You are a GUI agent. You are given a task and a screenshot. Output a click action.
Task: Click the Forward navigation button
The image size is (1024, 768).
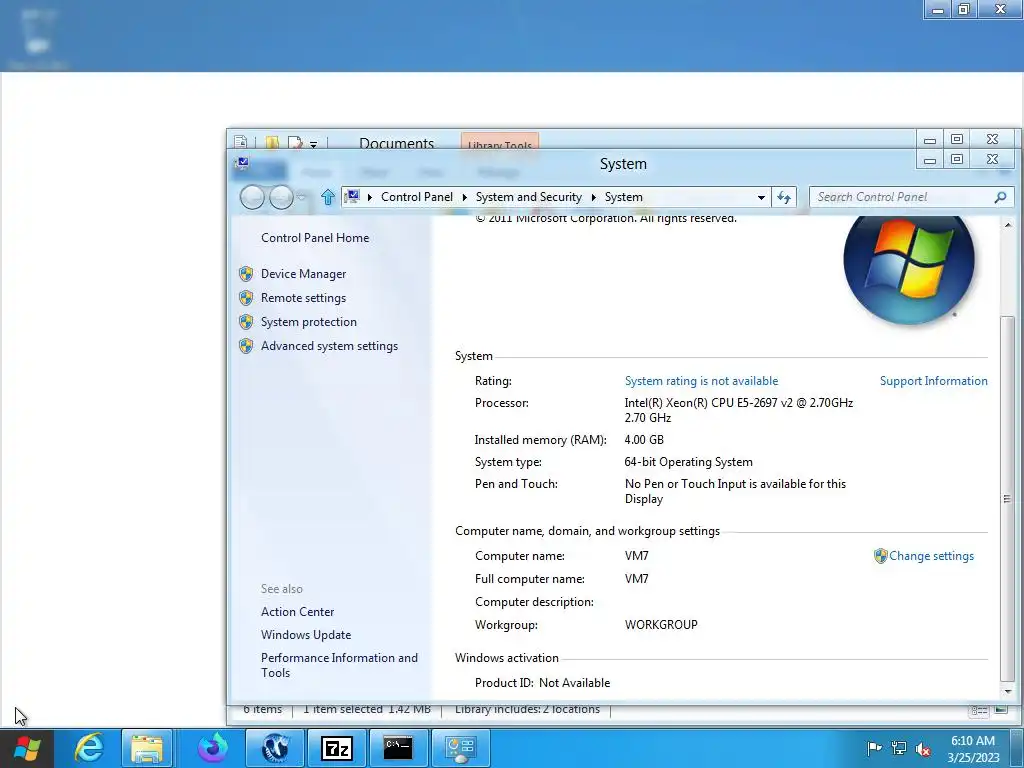point(281,197)
